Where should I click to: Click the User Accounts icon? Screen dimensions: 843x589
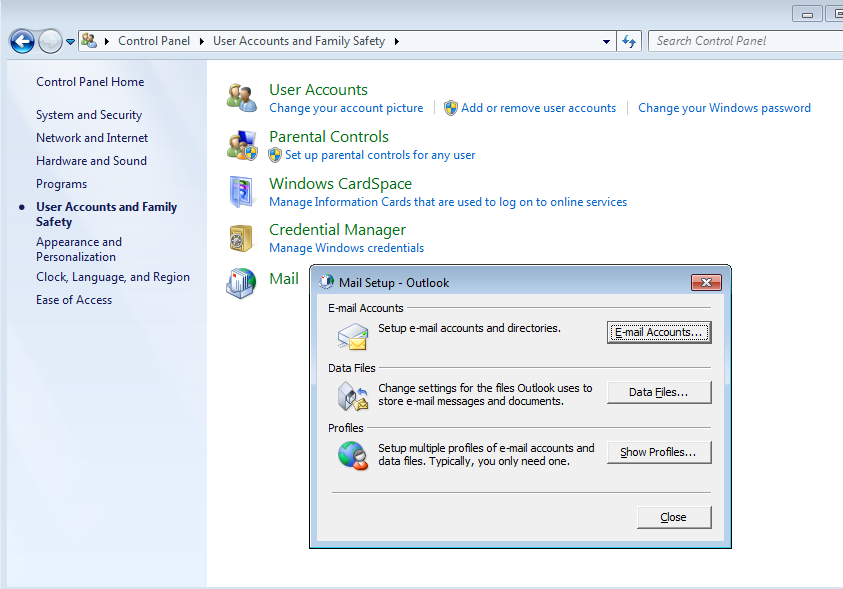pyautogui.click(x=242, y=97)
